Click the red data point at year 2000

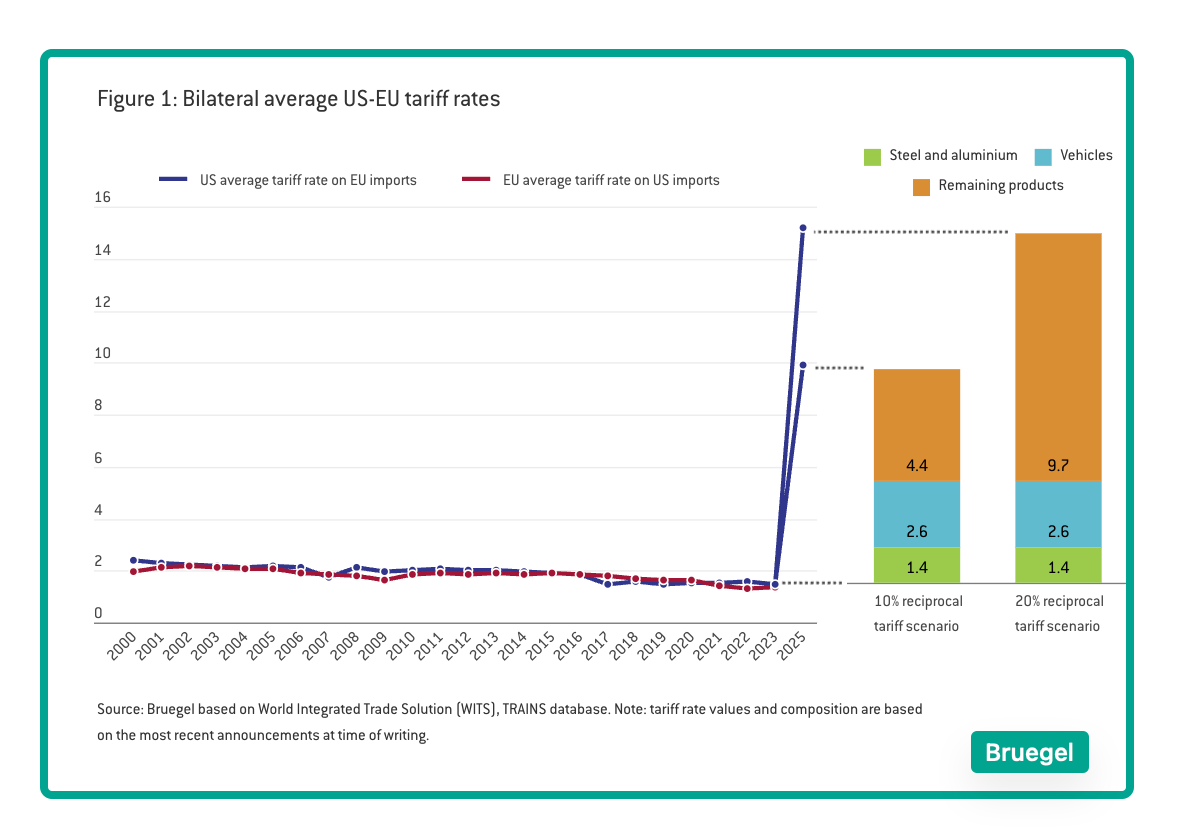click(133, 571)
